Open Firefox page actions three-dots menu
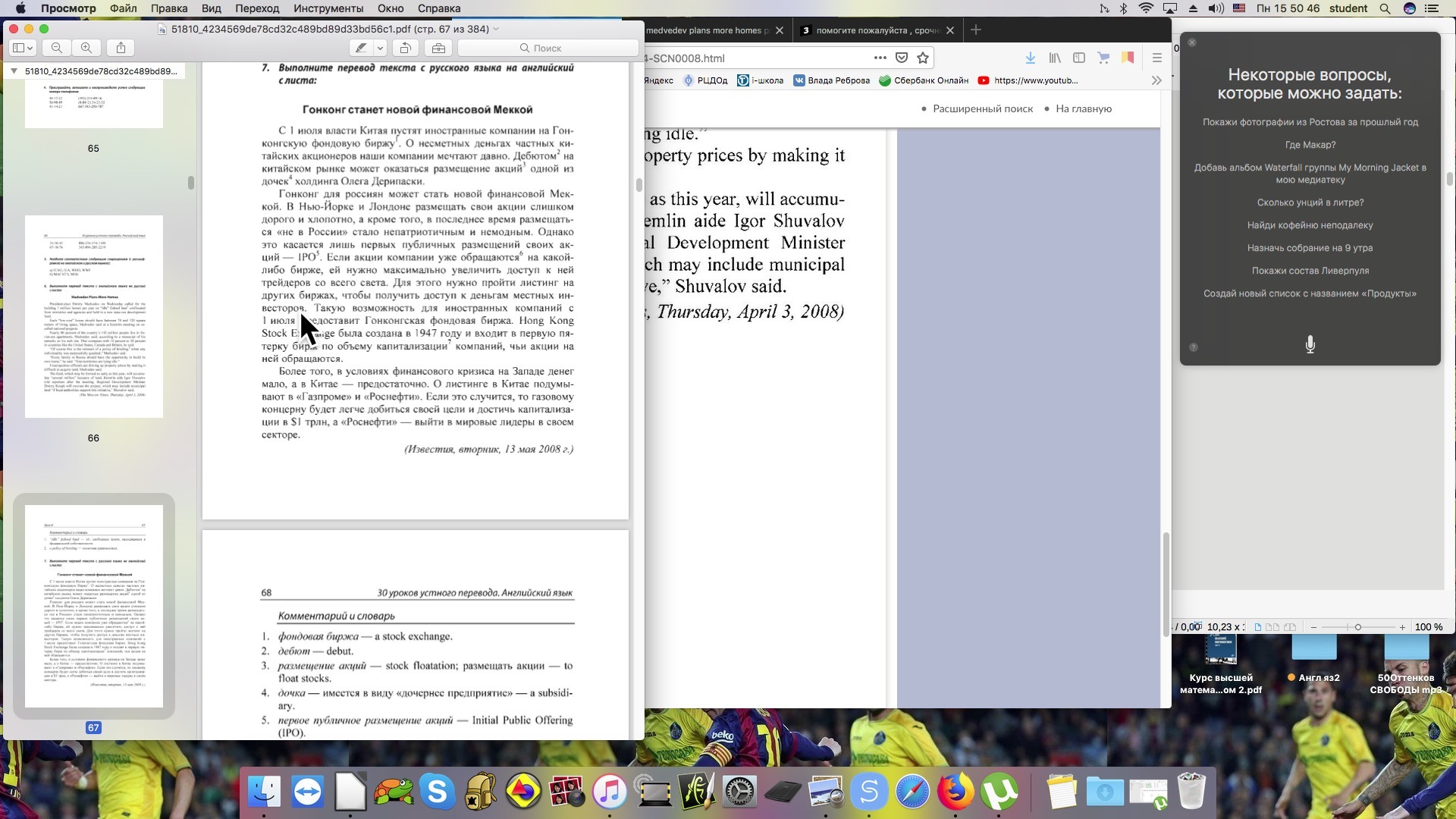This screenshot has width=1456, height=819. 880,58
